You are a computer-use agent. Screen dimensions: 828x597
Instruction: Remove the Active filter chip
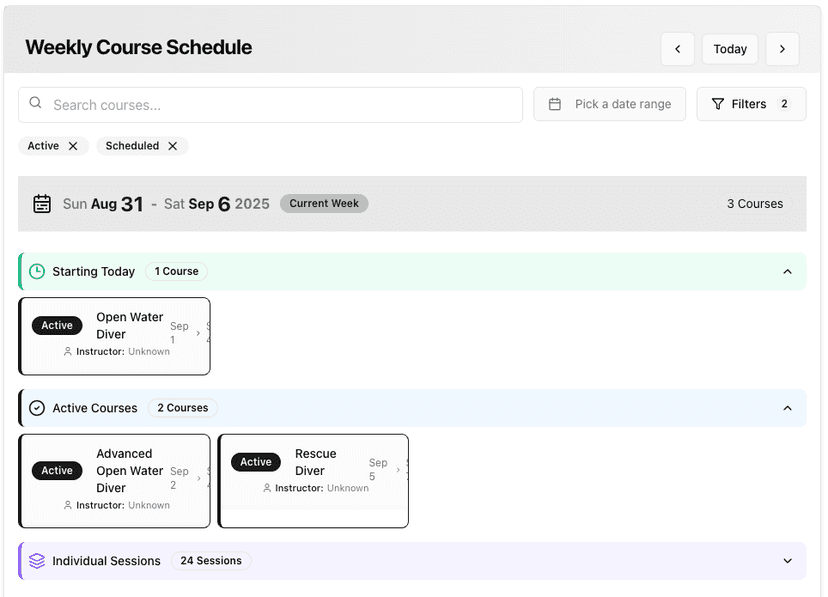(x=73, y=146)
